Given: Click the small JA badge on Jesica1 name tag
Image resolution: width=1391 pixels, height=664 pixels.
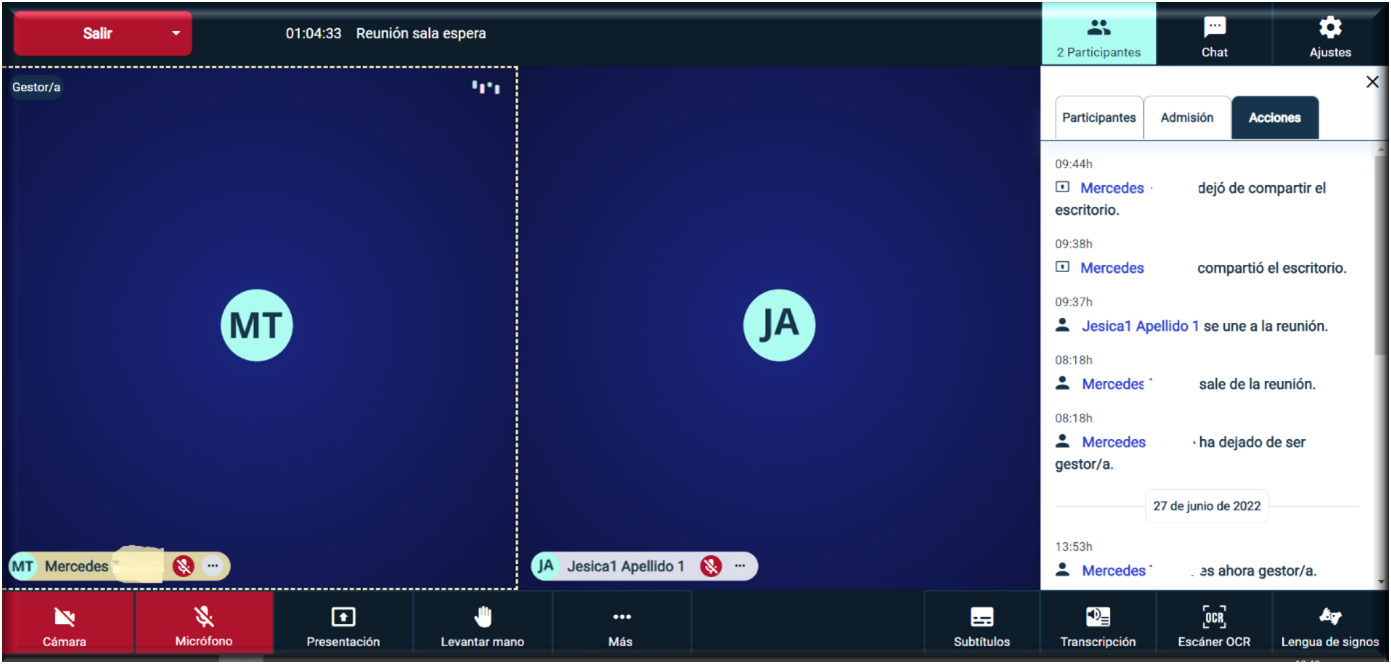Looking at the screenshot, I should [545, 566].
